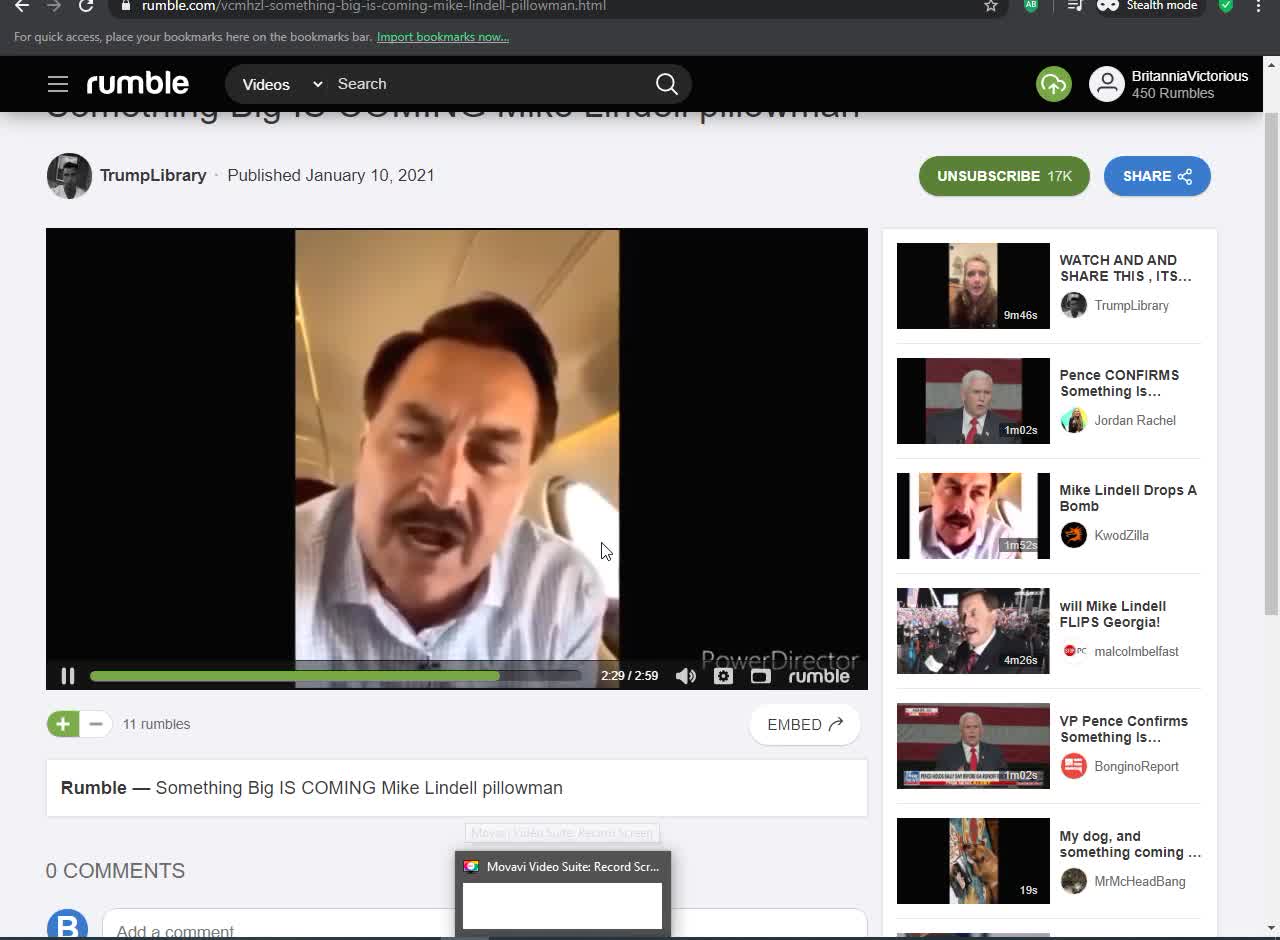Open TrumpLibrary channel name link

(153, 175)
